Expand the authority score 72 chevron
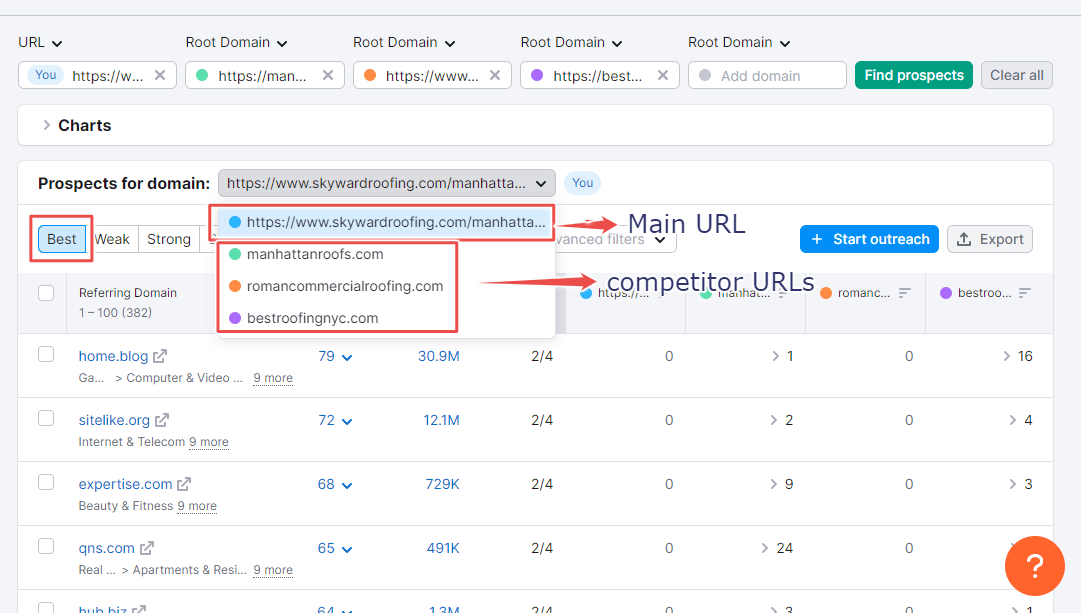The height and width of the screenshot is (613, 1081). (x=347, y=421)
